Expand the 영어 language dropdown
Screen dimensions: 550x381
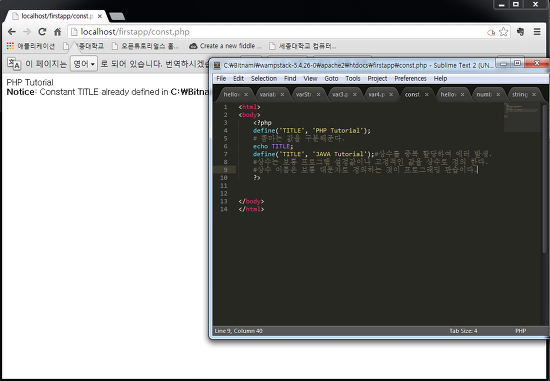click(x=84, y=64)
